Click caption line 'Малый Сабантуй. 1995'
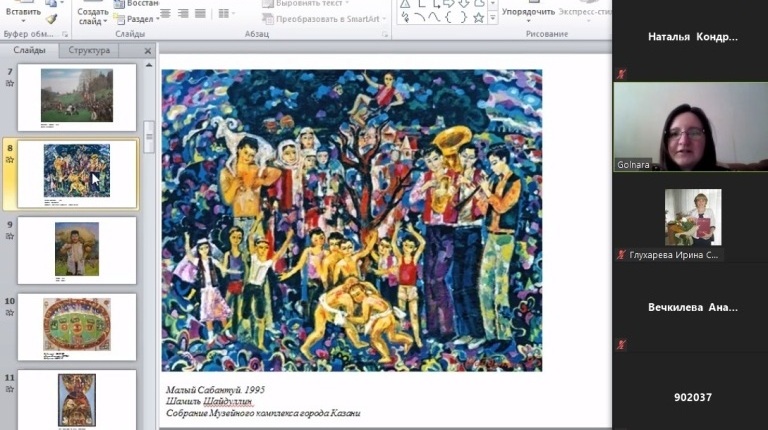 coord(215,390)
